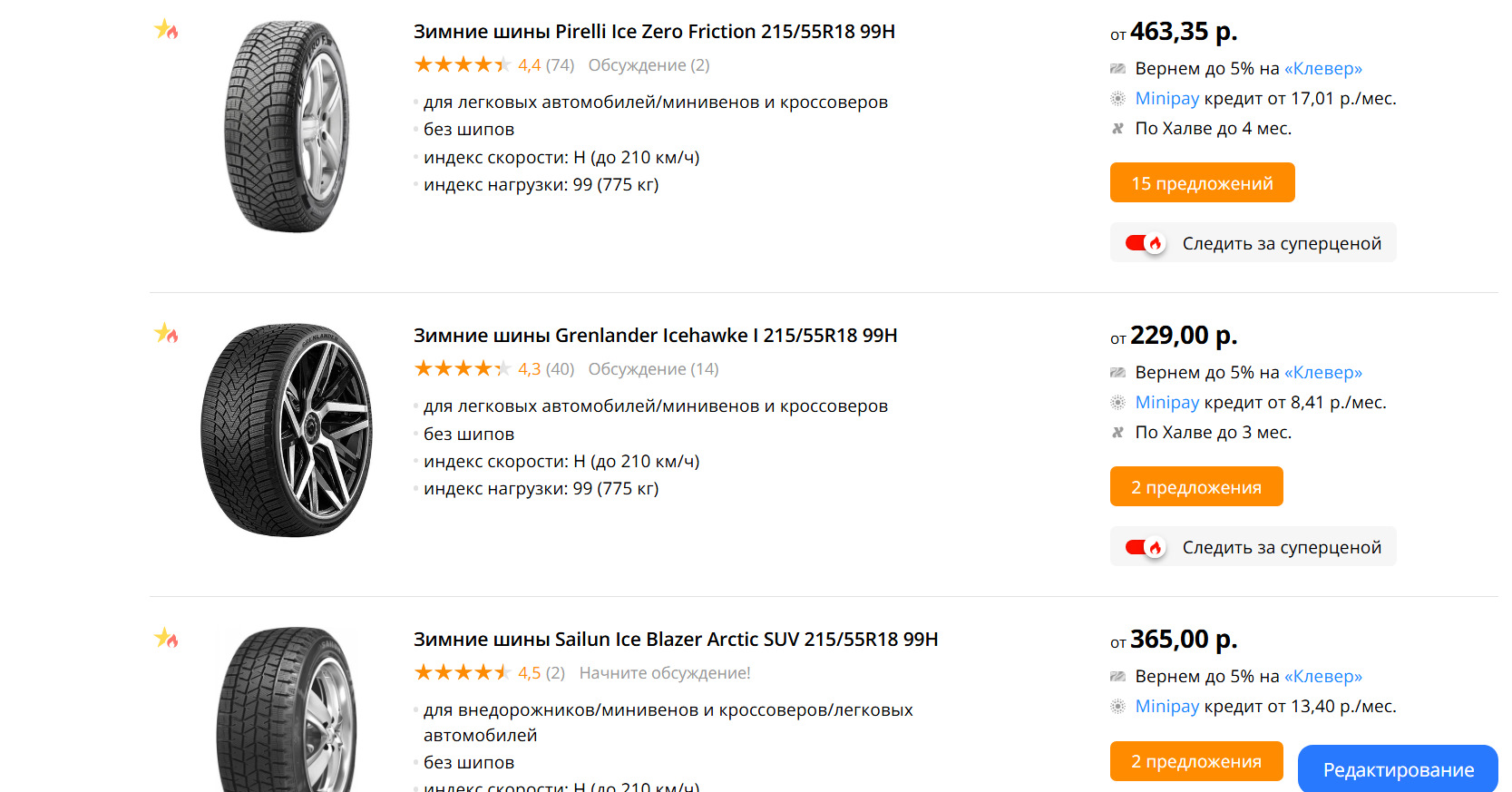Open Pirelli Ice Zero Friction product title
The width and height of the screenshot is (1512, 792).
[653, 32]
